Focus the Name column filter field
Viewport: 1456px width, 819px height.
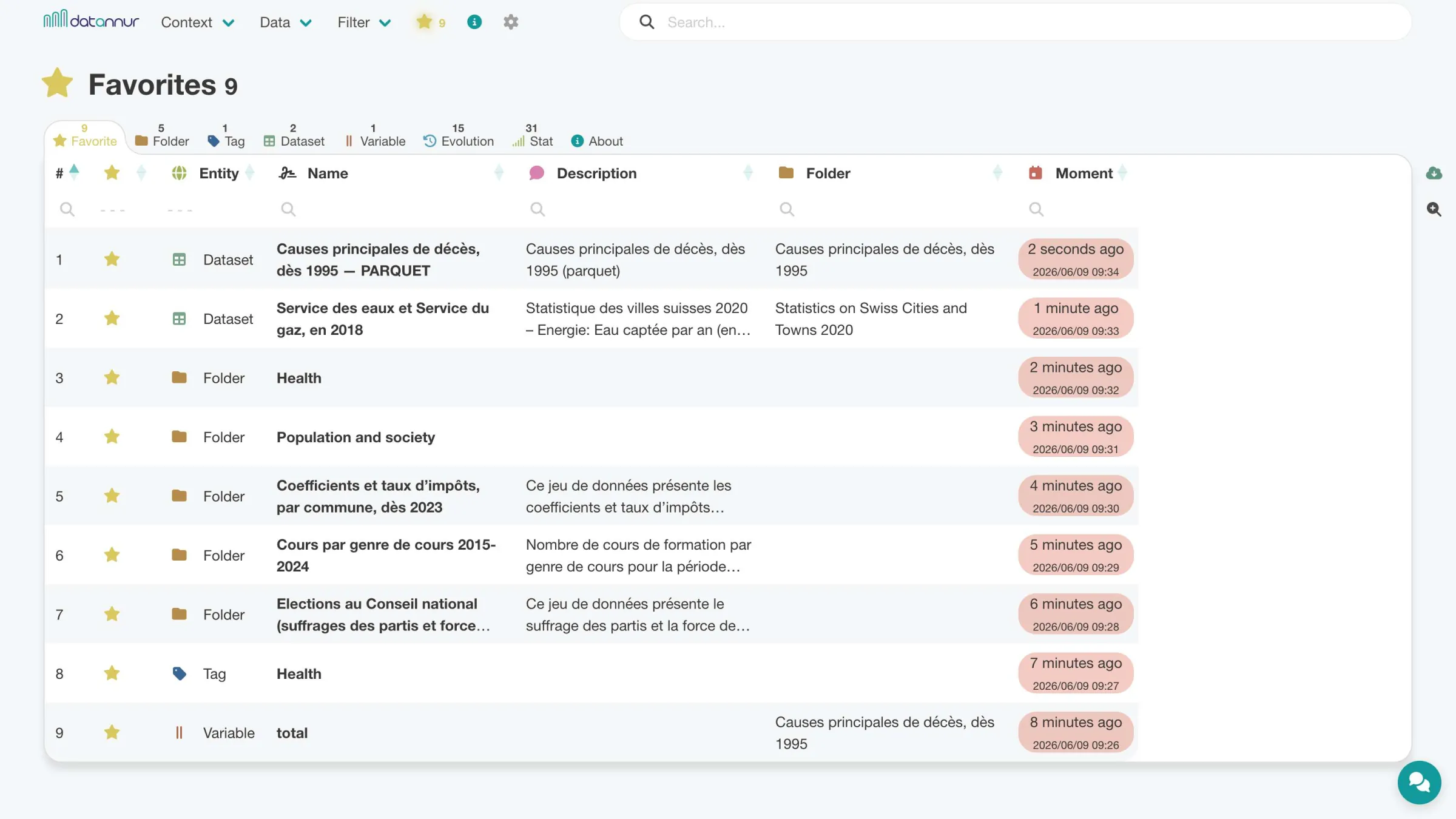388,209
